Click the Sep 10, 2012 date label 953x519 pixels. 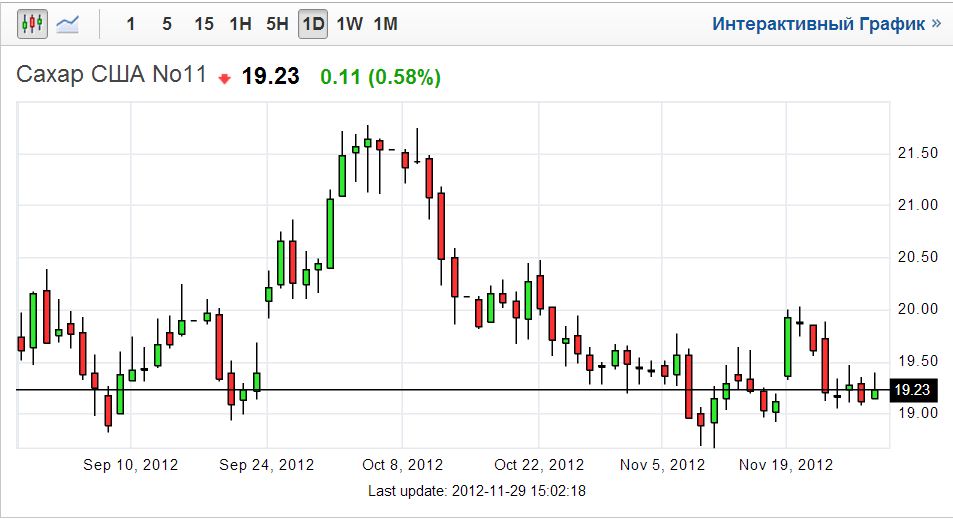(131, 465)
